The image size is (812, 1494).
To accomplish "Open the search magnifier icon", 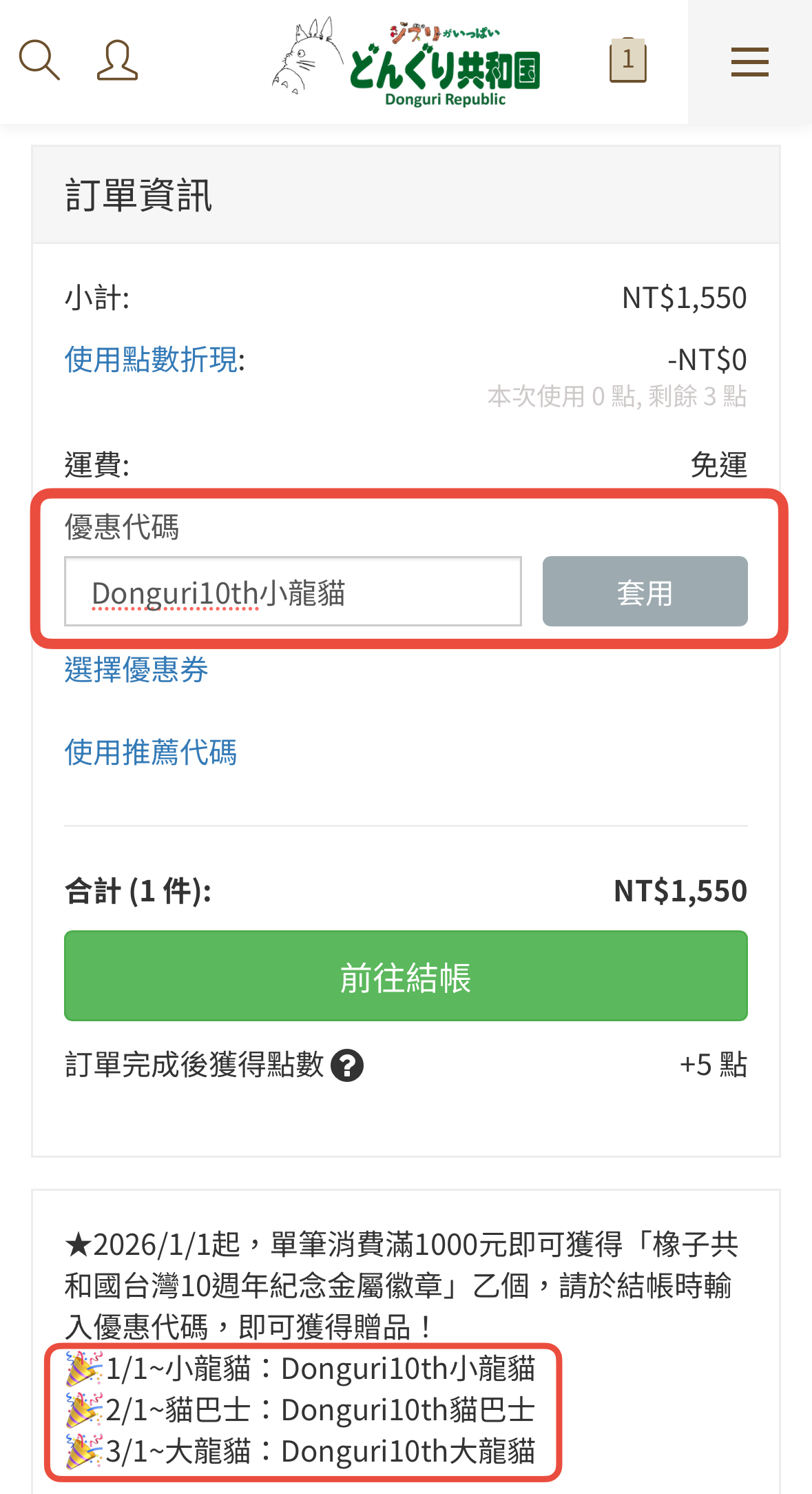I will point(39,60).
